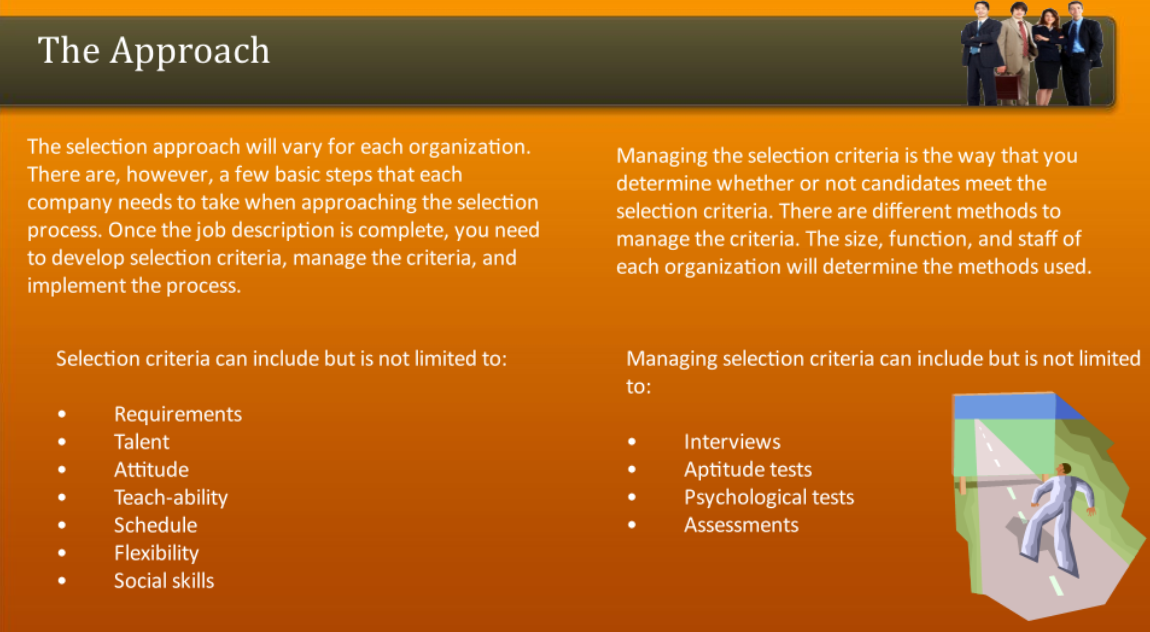Click the "Social skills" list entry
Image resolution: width=1150 pixels, height=632 pixels.
coord(164,581)
